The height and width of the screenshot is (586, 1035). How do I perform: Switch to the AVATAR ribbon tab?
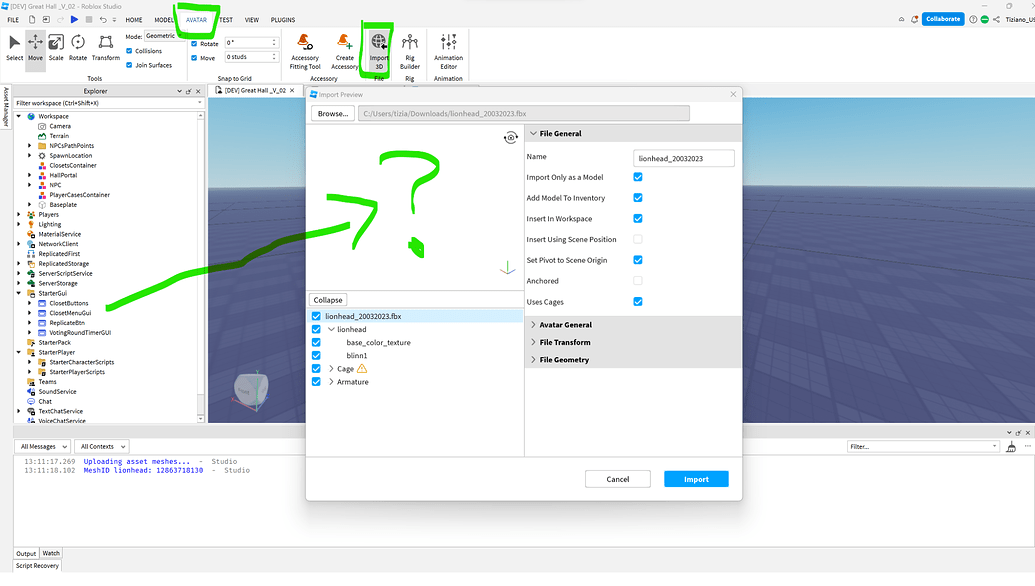click(196, 20)
